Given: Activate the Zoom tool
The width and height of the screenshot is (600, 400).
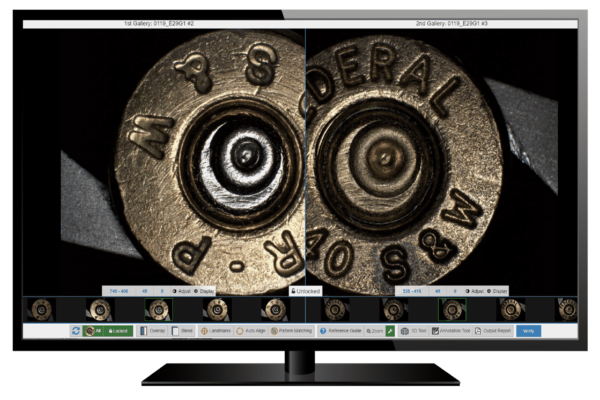Looking at the screenshot, I should pos(374,331).
